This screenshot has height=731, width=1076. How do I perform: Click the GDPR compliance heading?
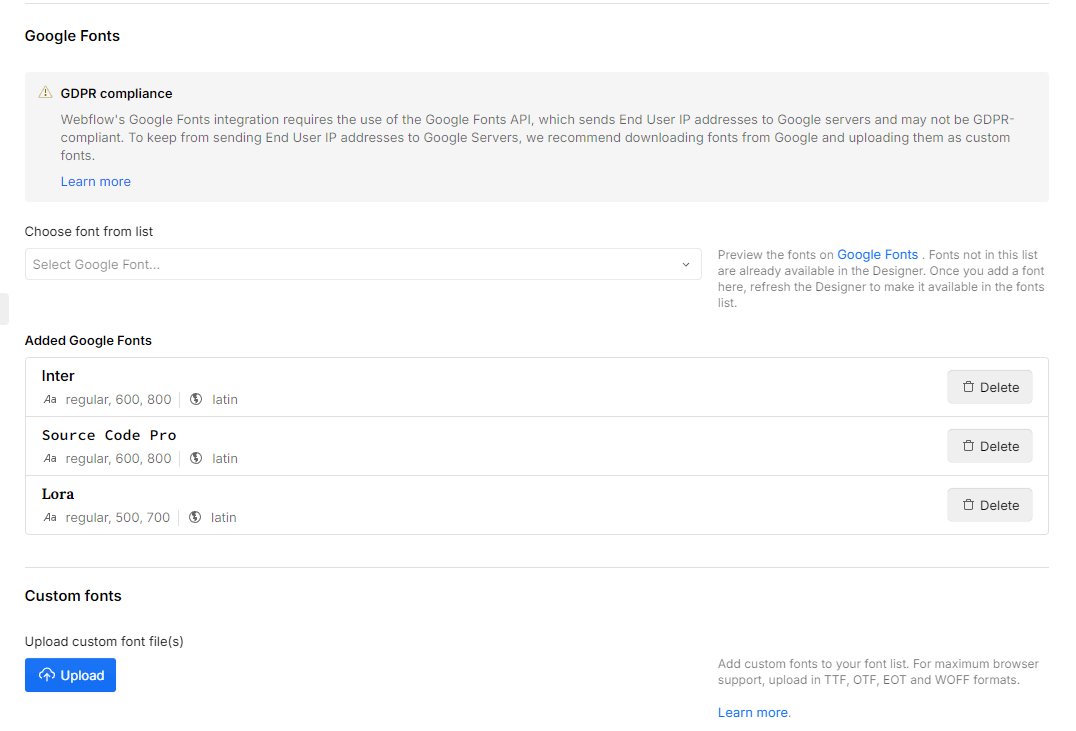point(117,93)
